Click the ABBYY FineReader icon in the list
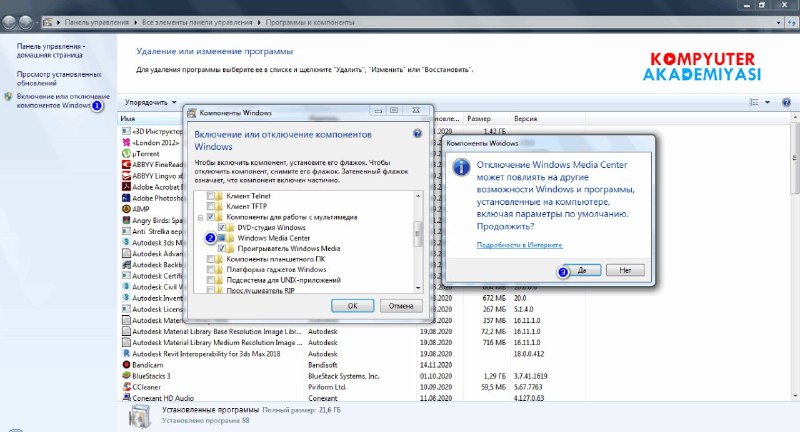The width and height of the screenshot is (800, 432). pos(127,165)
